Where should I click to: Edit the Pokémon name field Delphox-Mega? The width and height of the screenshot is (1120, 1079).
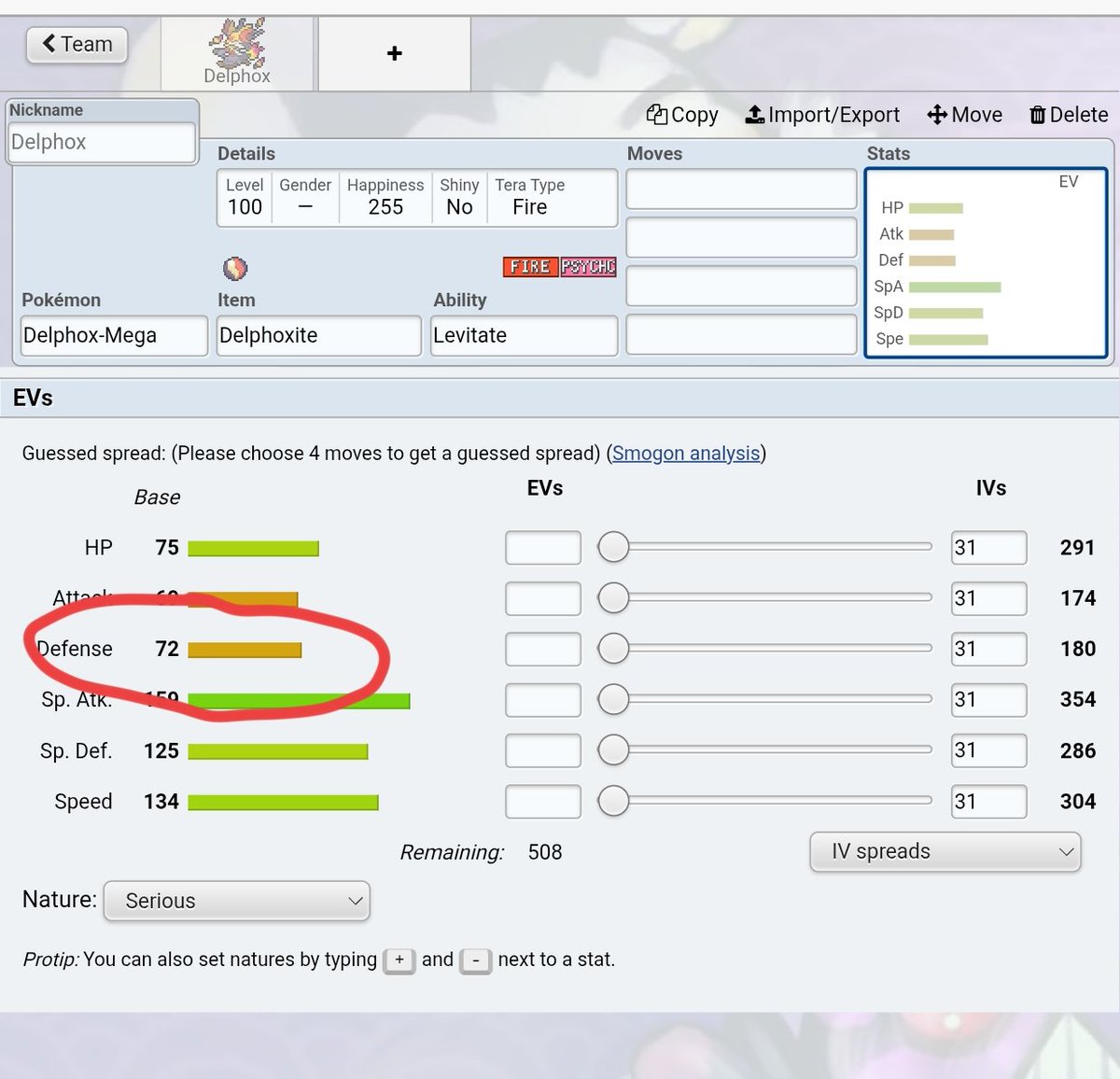[x=114, y=335]
